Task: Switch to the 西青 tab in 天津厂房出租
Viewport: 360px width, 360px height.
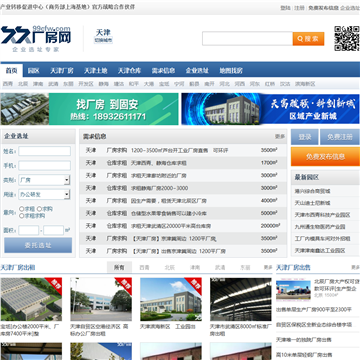Action: (144, 267)
